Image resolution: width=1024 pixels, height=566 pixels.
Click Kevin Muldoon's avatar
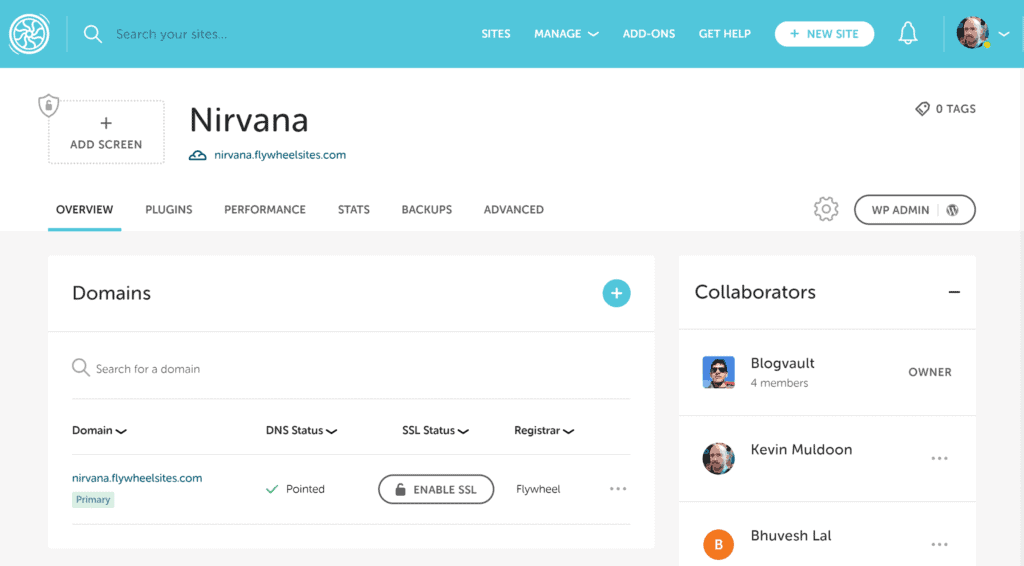(x=718, y=458)
